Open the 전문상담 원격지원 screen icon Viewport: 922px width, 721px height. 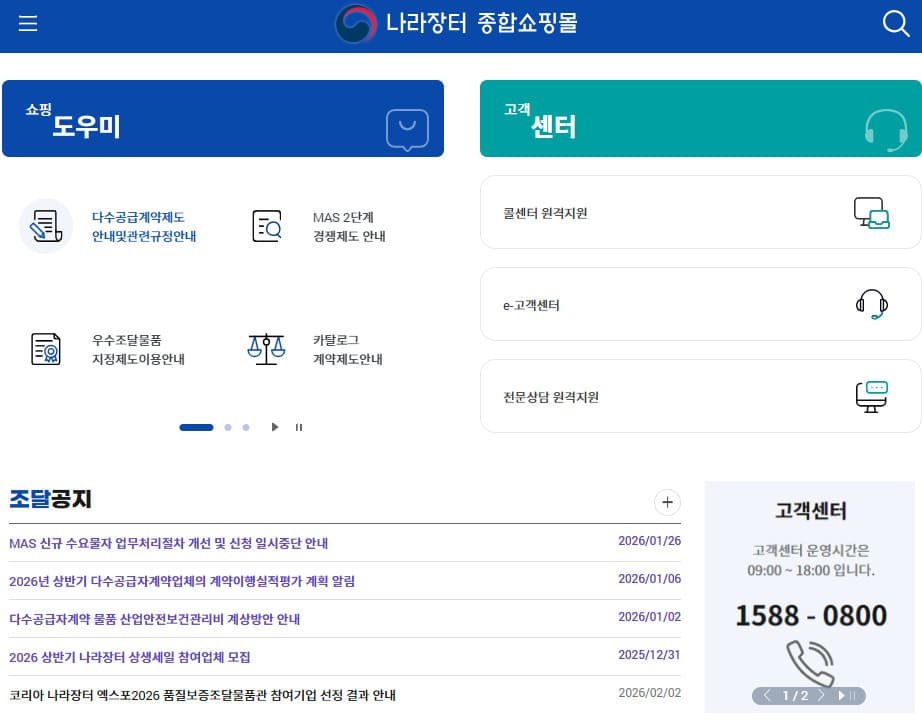(x=872, y=394)
